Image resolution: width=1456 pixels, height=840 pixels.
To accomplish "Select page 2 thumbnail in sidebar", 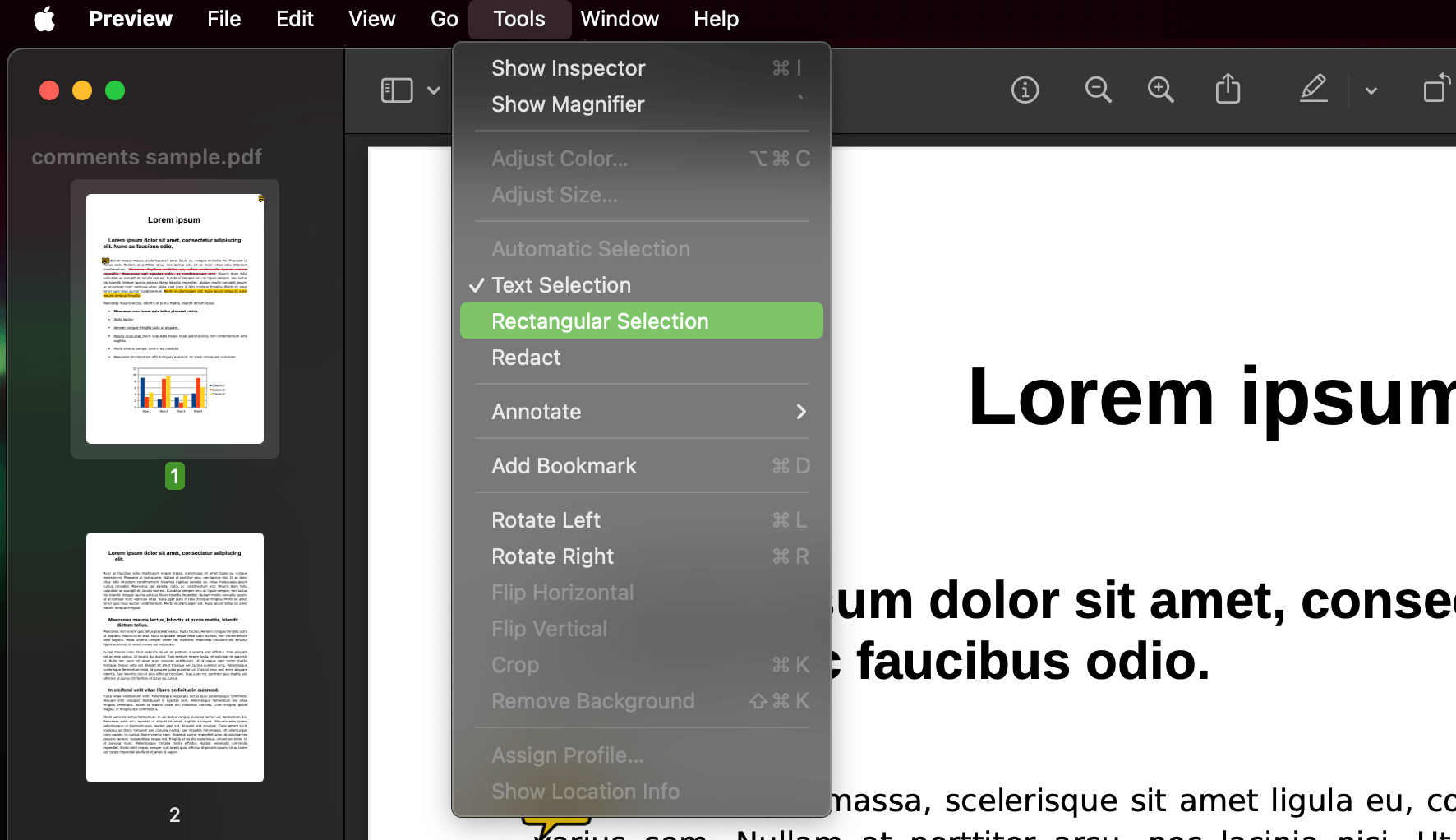I will 175,658.
